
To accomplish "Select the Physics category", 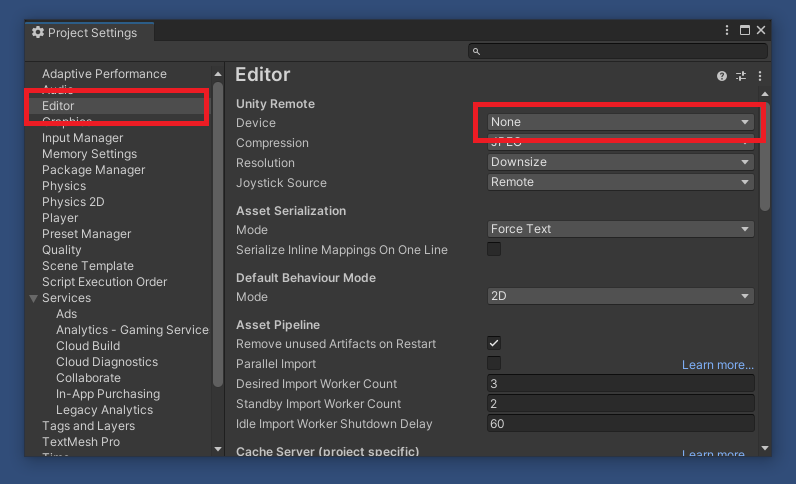I will tap(64, 186).
